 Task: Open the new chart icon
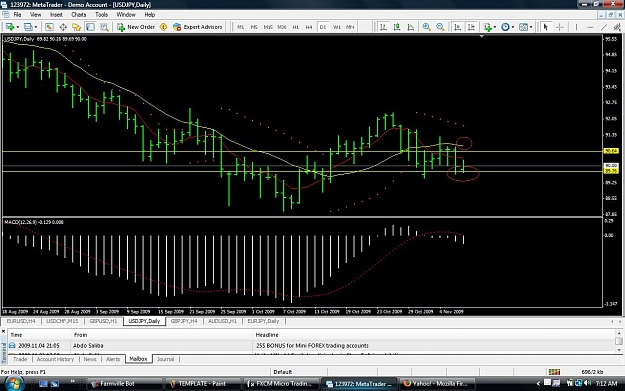tap(10, 27)
